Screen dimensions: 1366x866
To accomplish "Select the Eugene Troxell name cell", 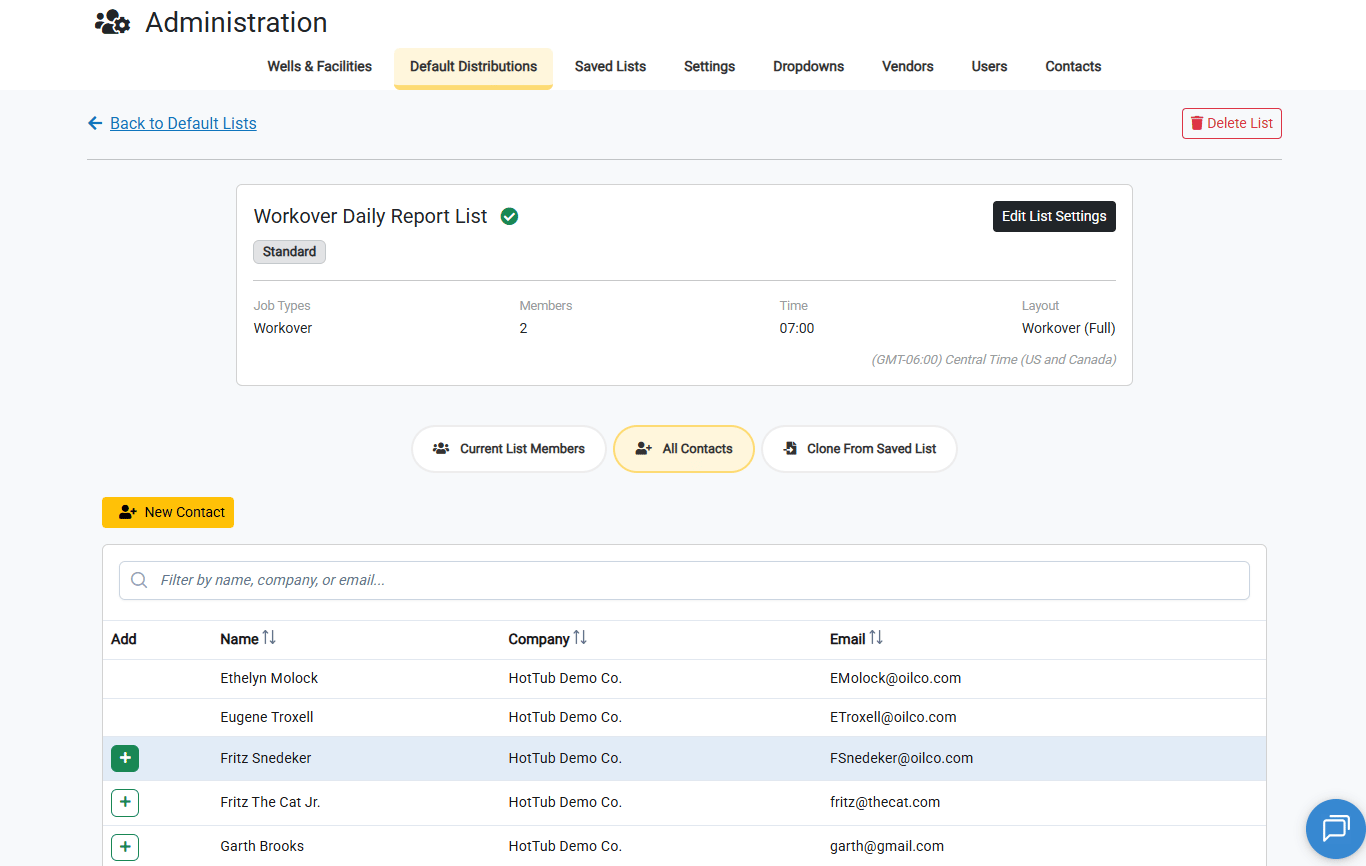I will tap(267, 717).
